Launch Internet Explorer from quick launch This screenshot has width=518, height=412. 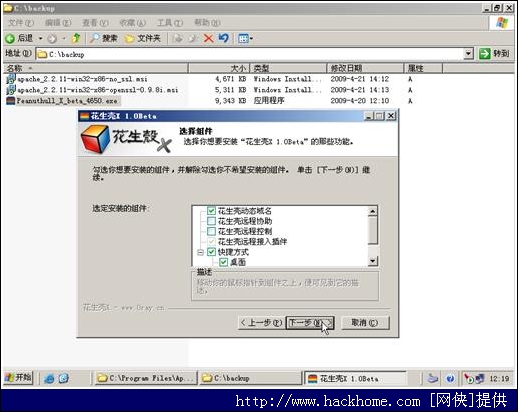coord(49,379)
